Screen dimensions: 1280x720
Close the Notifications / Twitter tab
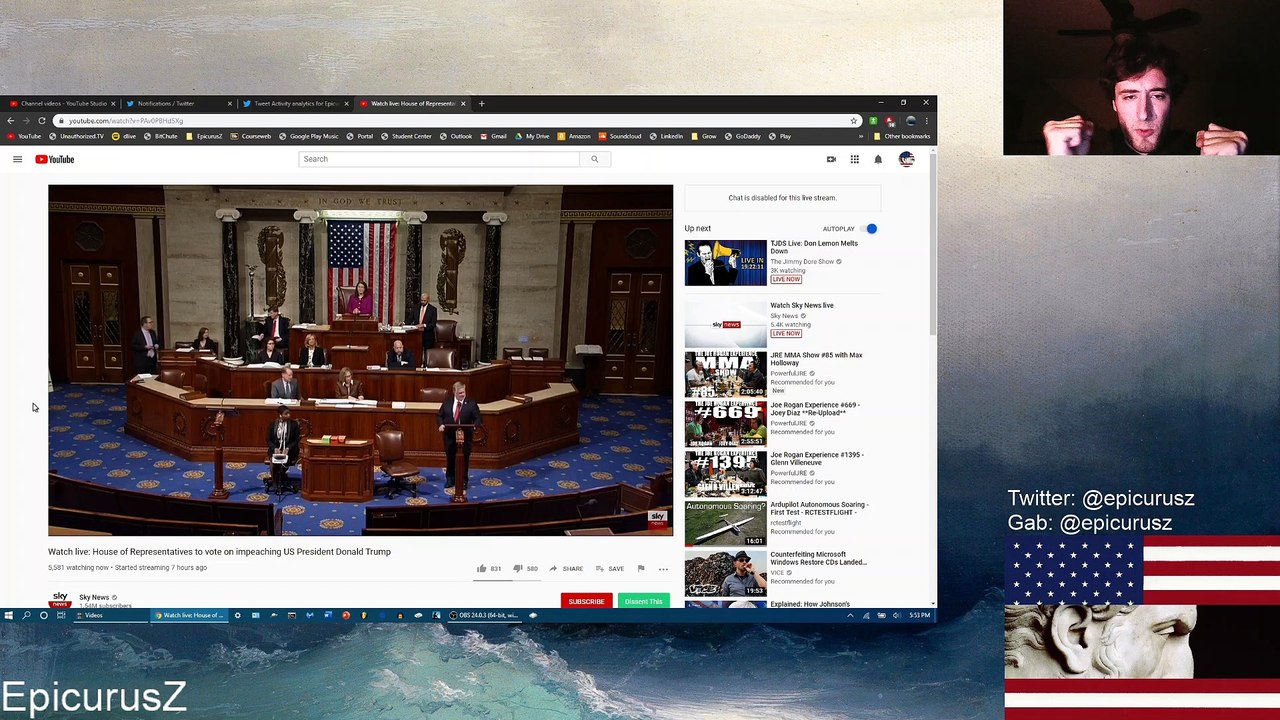pyautogui.click(x=229, y=103)
